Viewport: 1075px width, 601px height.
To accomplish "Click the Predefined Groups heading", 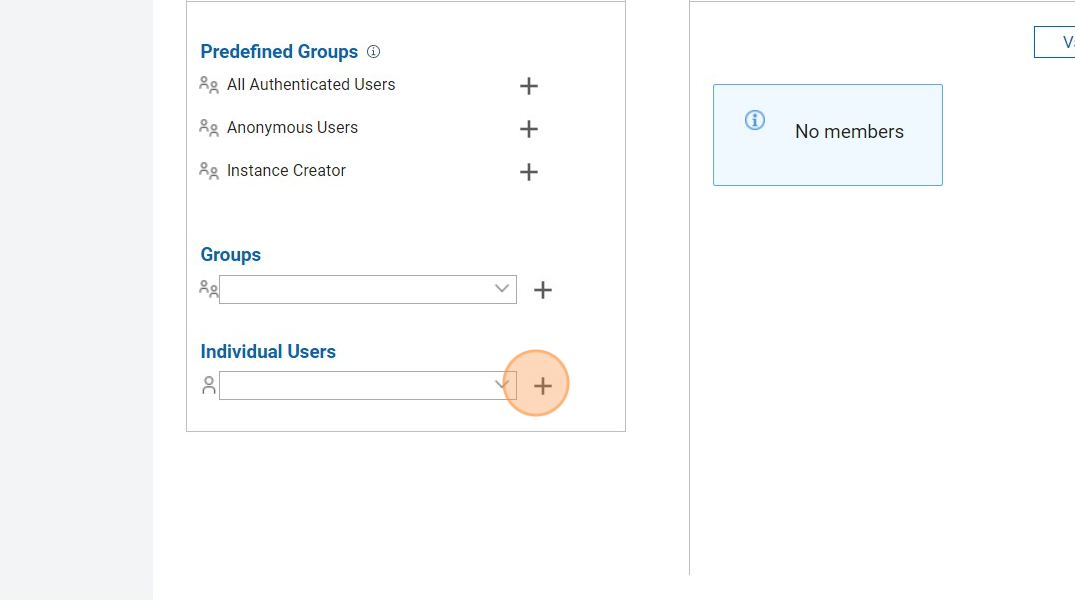I will 279,52.
